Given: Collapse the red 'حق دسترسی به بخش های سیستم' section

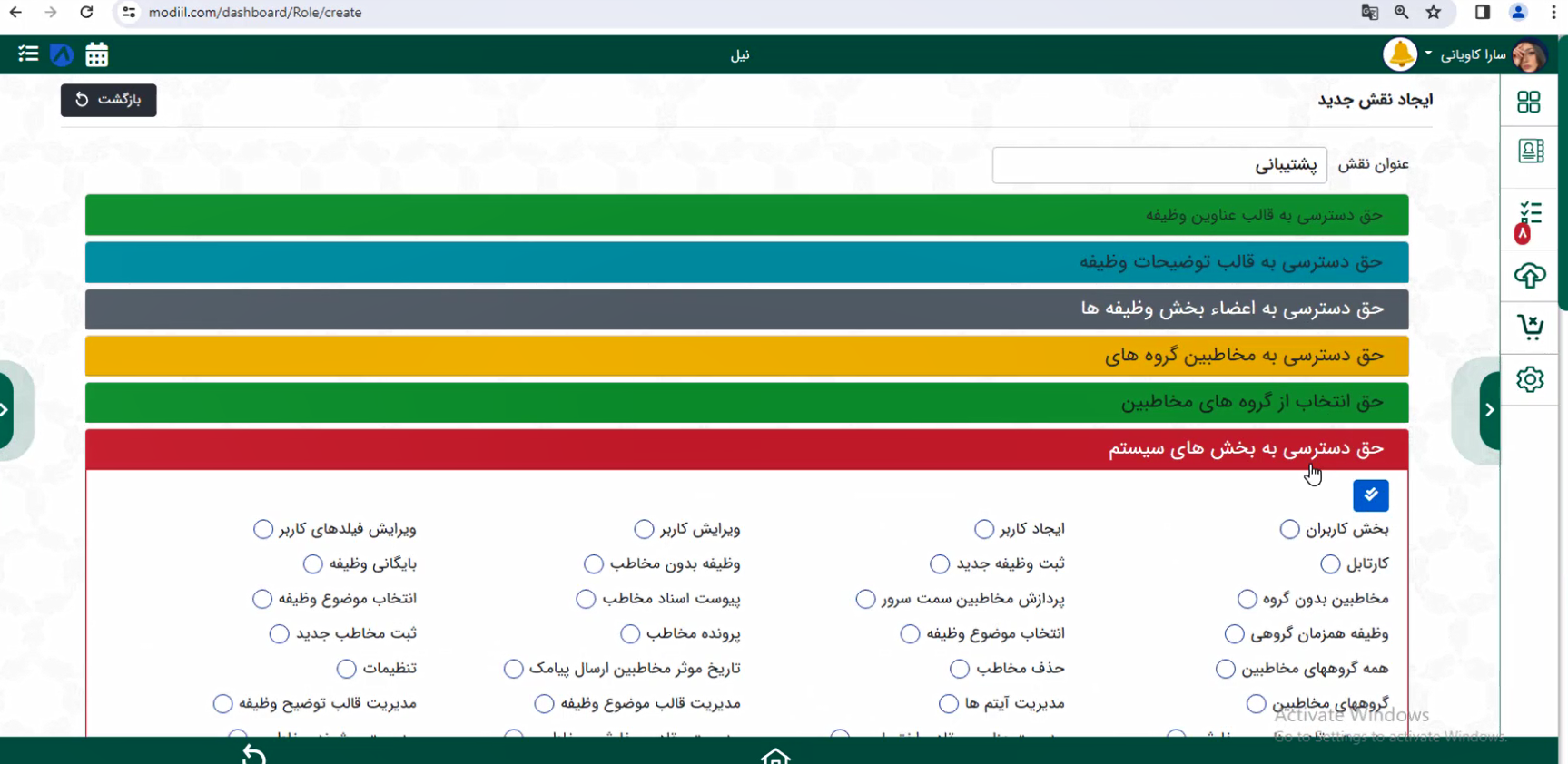Looking at the screenshot, I should (x=746, y=449).
